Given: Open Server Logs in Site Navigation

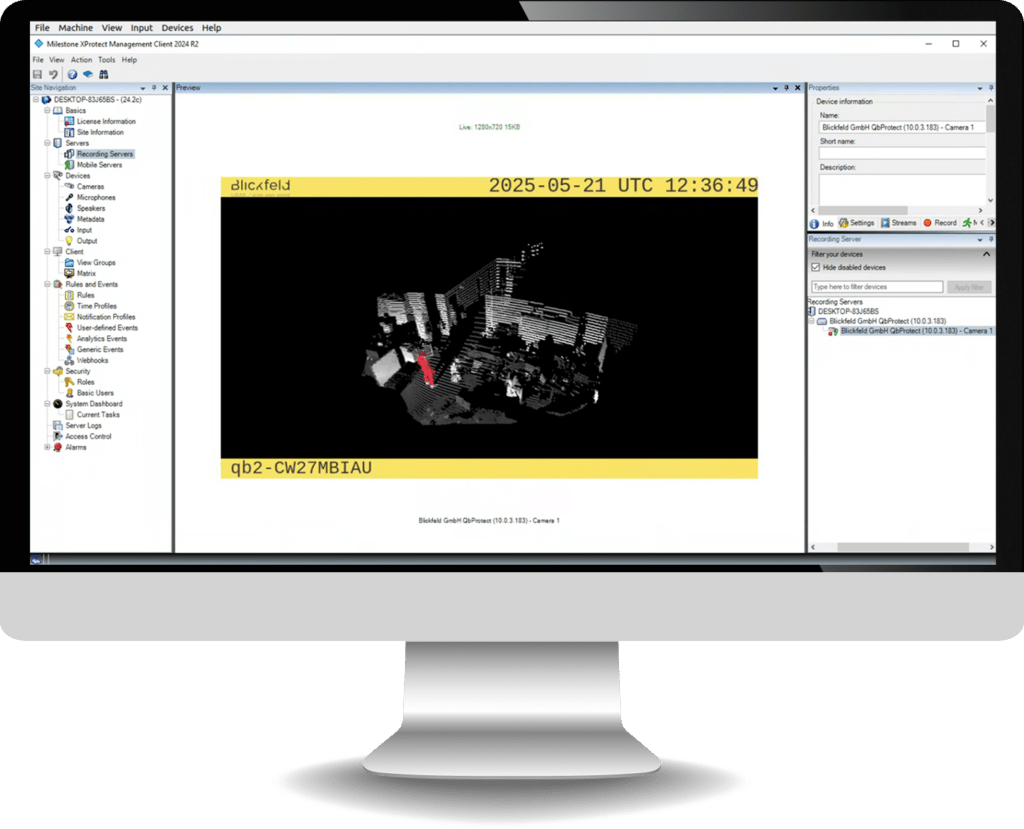Looking at the screenshot, I should click(x=84, y=425).
